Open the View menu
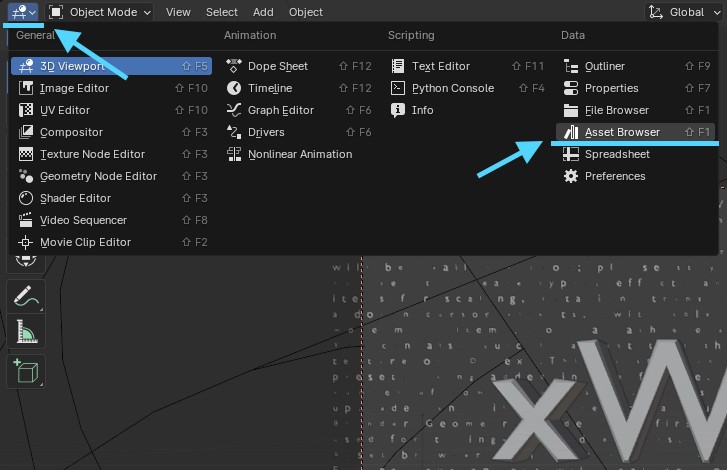This screenshot has height=470, width=727. click(x=178, y=12)
